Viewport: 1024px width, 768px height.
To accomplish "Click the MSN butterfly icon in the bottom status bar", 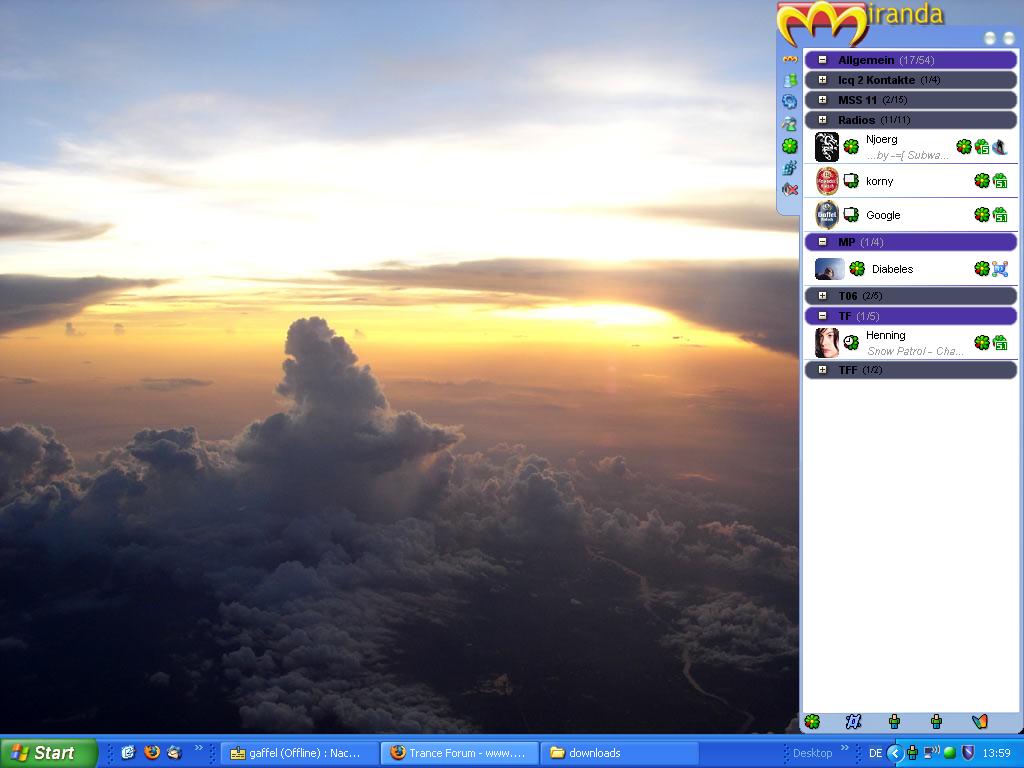I will point(980,722).
